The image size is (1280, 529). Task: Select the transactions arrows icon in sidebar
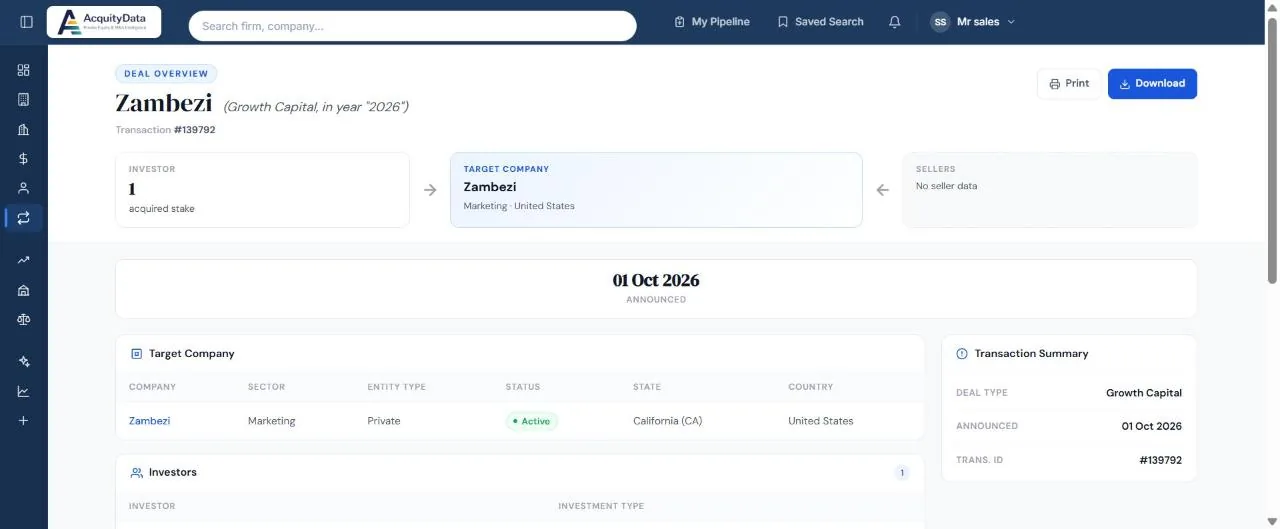(x=24, y=218)
